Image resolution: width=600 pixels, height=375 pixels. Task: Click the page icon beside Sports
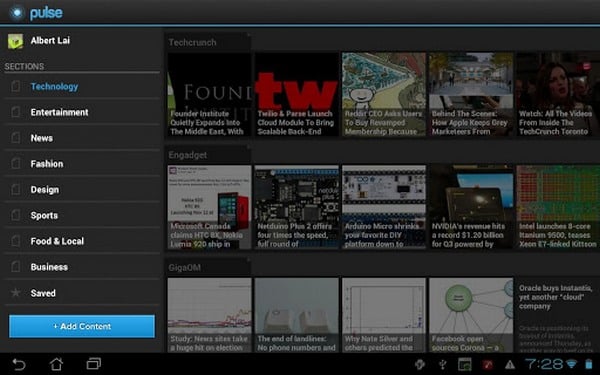click(15, 215)
